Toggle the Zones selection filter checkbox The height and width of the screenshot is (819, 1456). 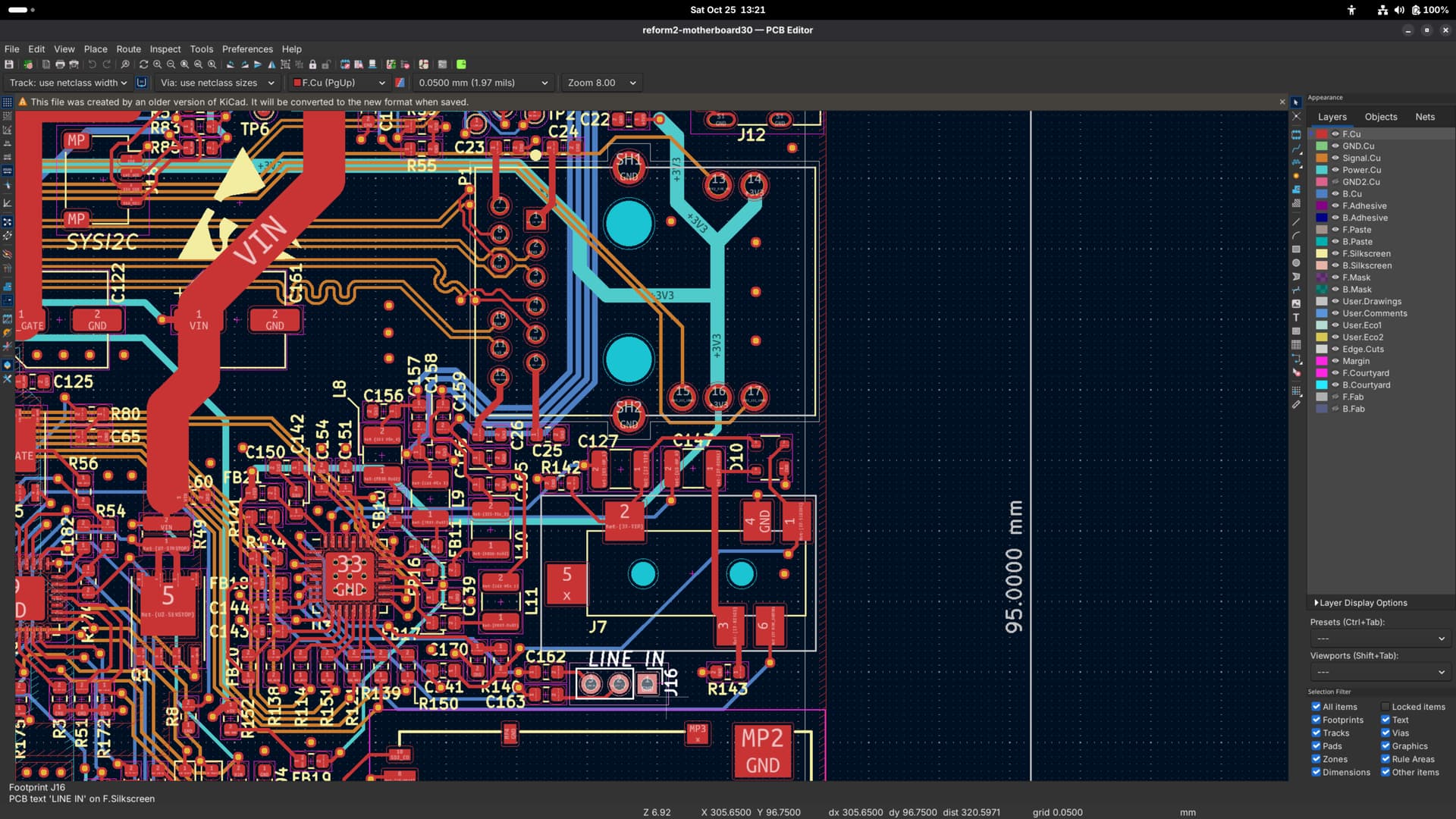[1316, 759]
